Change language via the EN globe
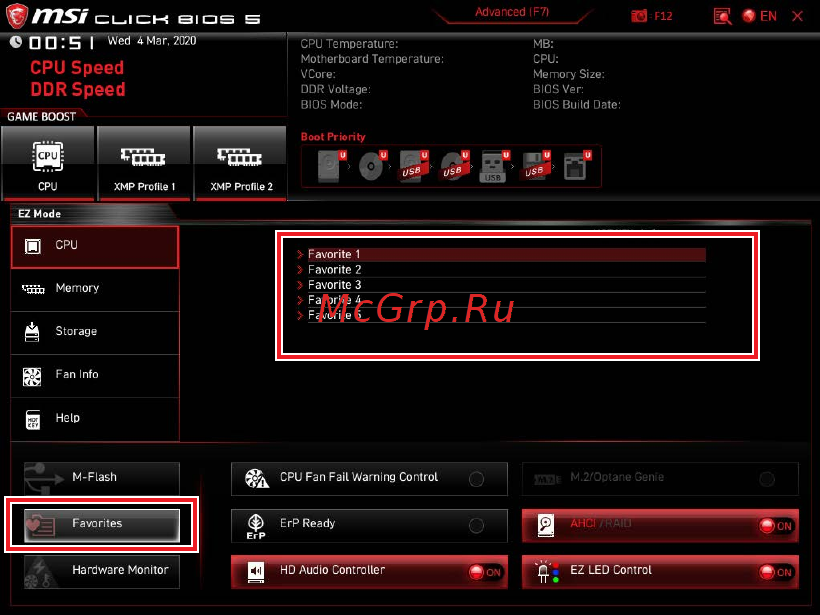Screen dimensions: 820x615 (x=759, y=16)
